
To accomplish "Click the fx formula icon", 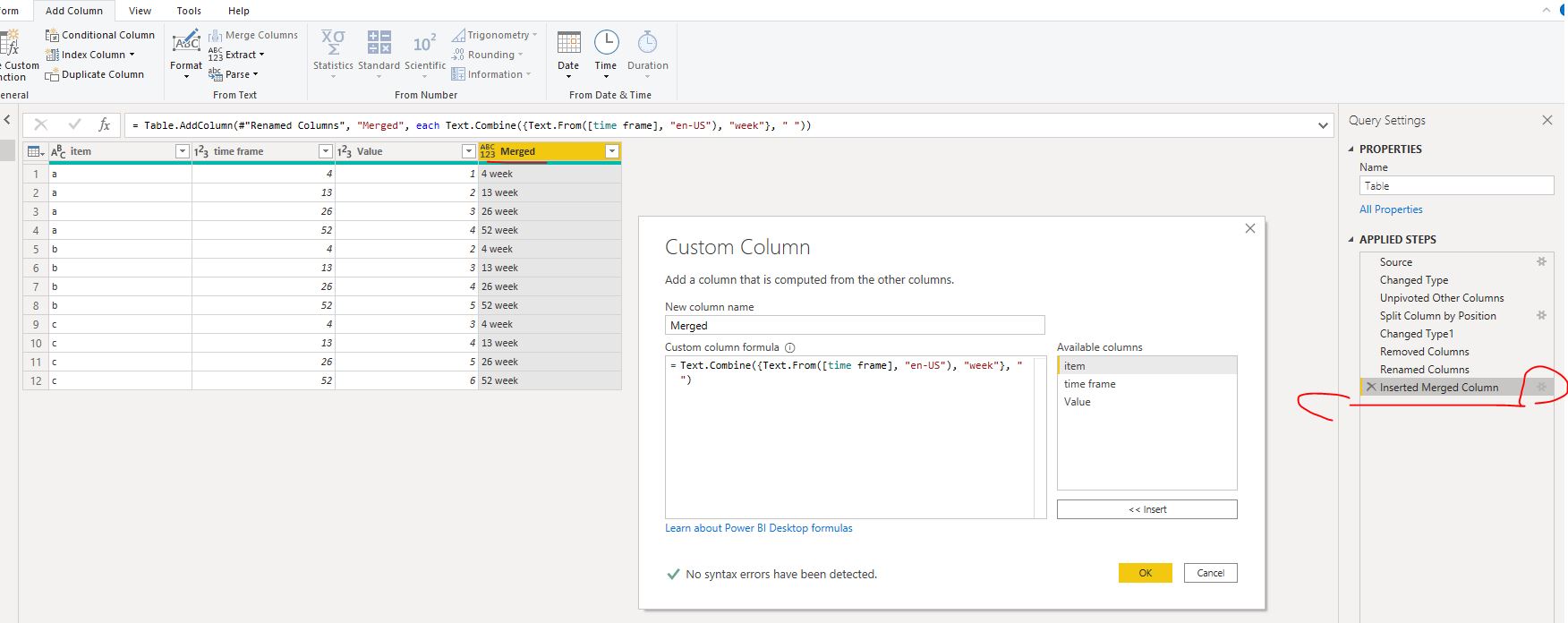I will (105, 125).
